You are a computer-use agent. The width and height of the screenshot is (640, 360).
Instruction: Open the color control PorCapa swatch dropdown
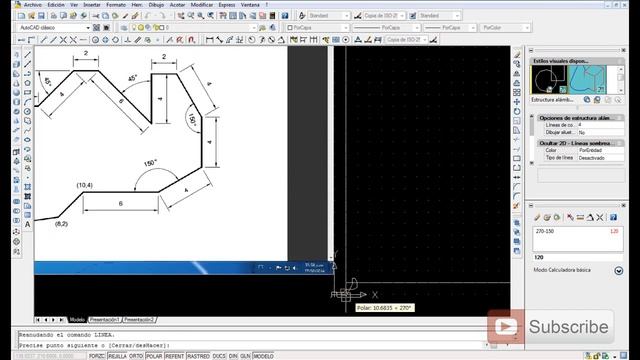[347, 28]
